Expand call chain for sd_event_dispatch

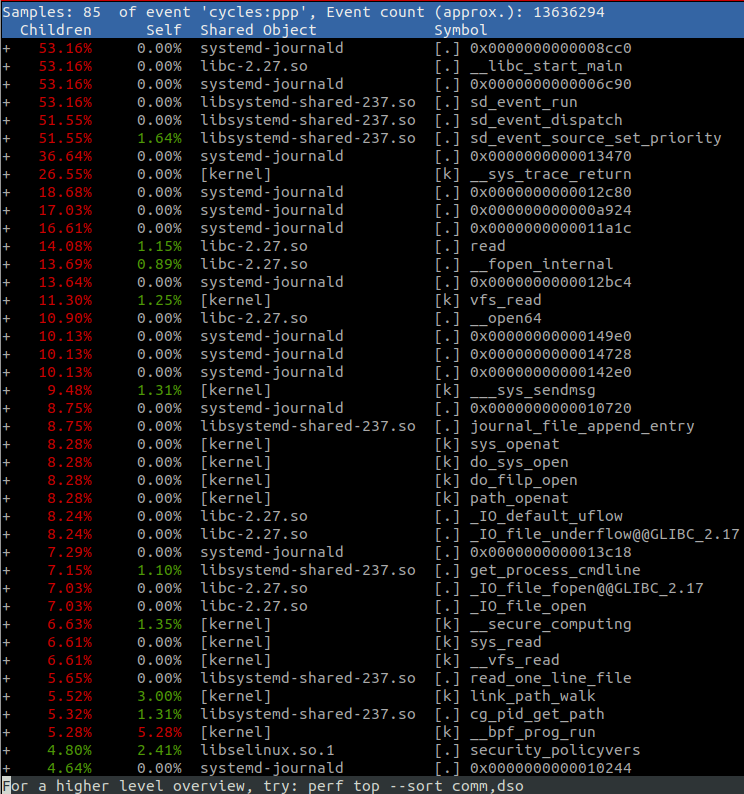pyautogui.click(x=7, y=120)
